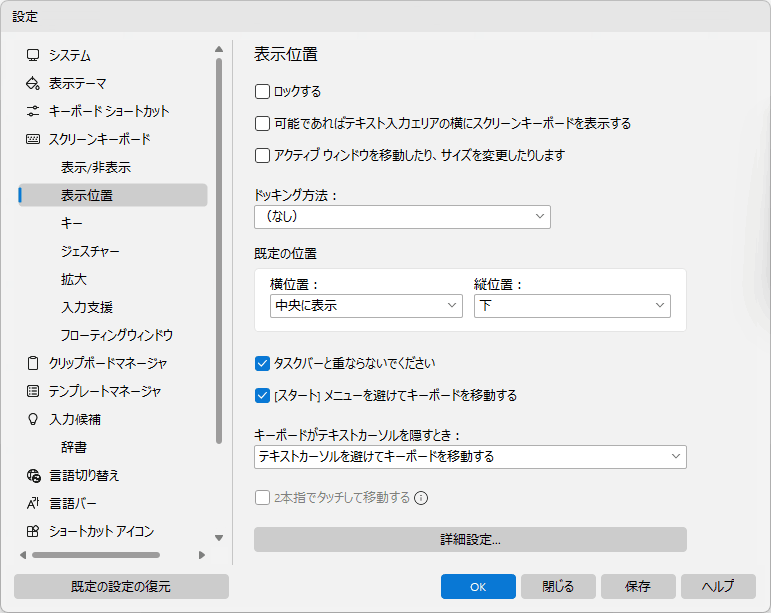
Task: Click the テンプレートマネージャ list icon
Action: pos(33,391)
